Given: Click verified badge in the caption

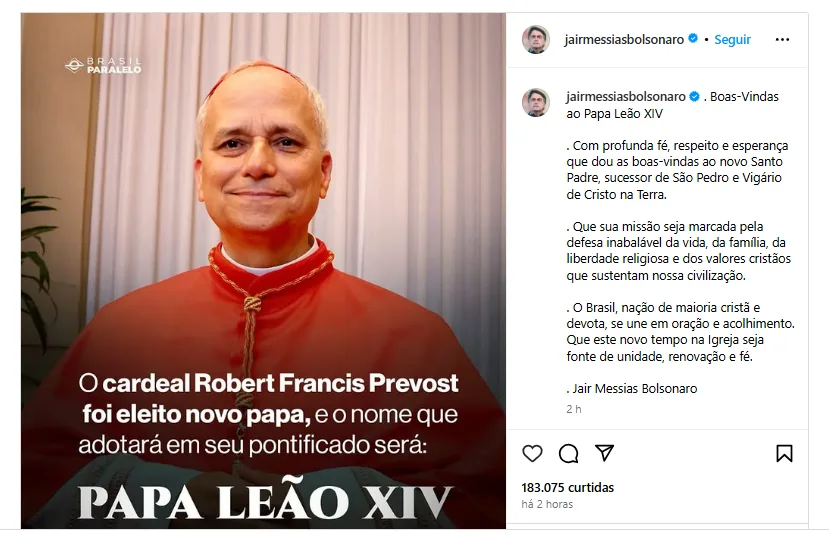Looking at the screenshot, I should [x=694, y=96].
